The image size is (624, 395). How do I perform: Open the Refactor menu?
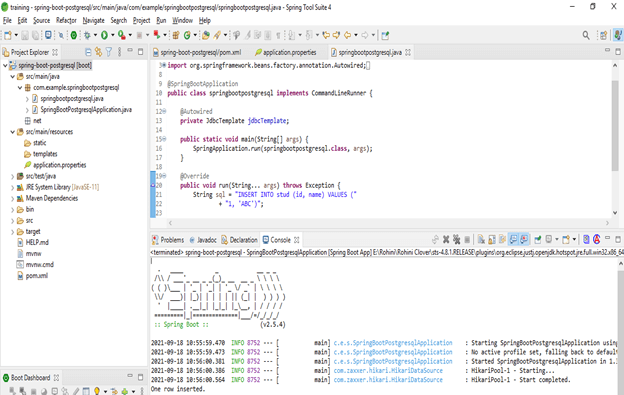(x=66, y=20)
